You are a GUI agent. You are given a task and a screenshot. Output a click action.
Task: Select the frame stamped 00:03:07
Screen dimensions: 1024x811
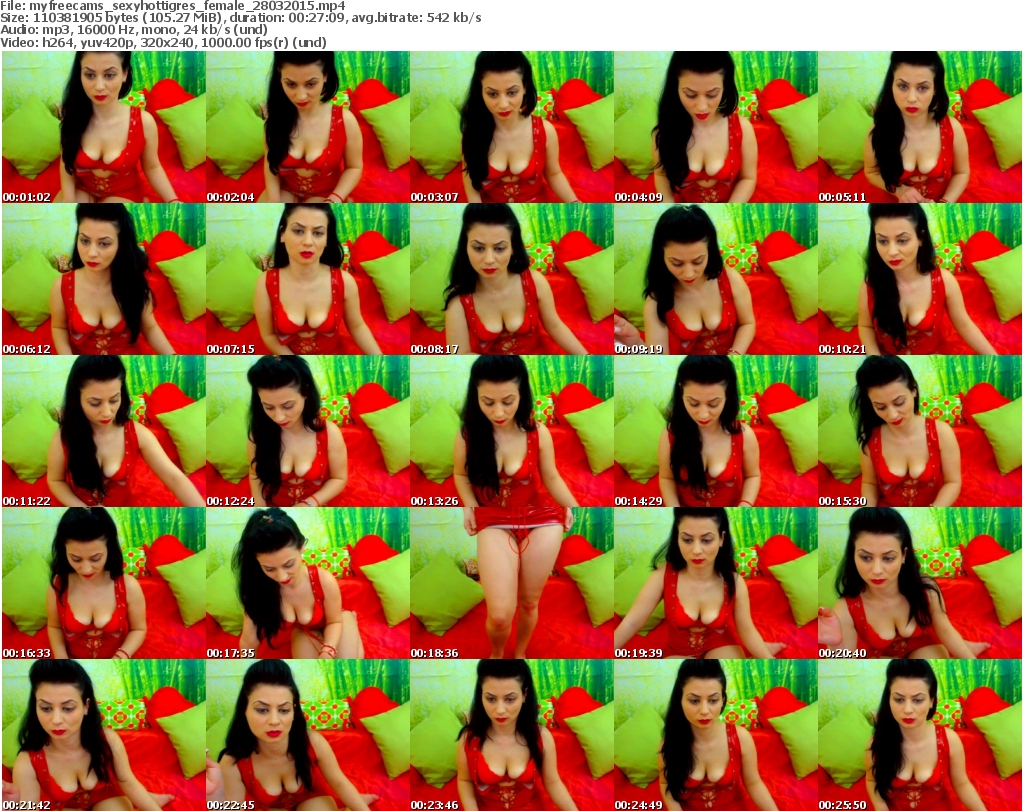[x=512, y=127]
